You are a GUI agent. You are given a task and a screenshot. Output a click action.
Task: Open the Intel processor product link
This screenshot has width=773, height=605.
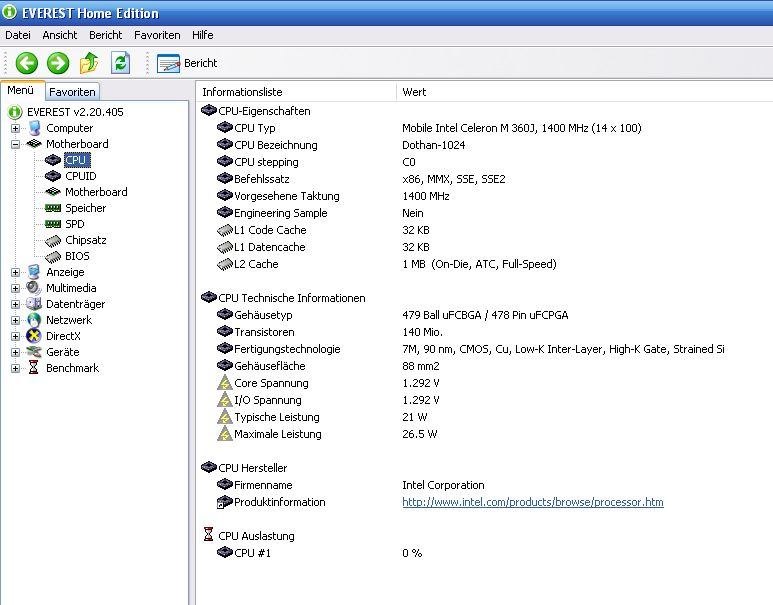coord(532,502)
